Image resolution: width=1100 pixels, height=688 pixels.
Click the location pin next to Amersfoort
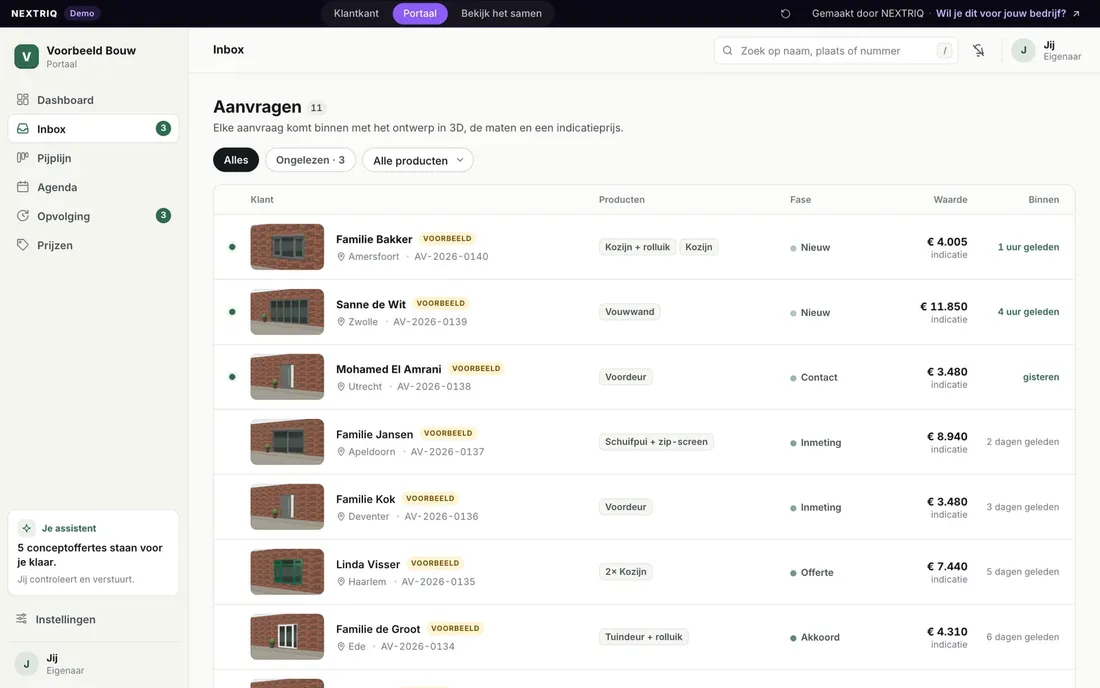pos(341,257)
